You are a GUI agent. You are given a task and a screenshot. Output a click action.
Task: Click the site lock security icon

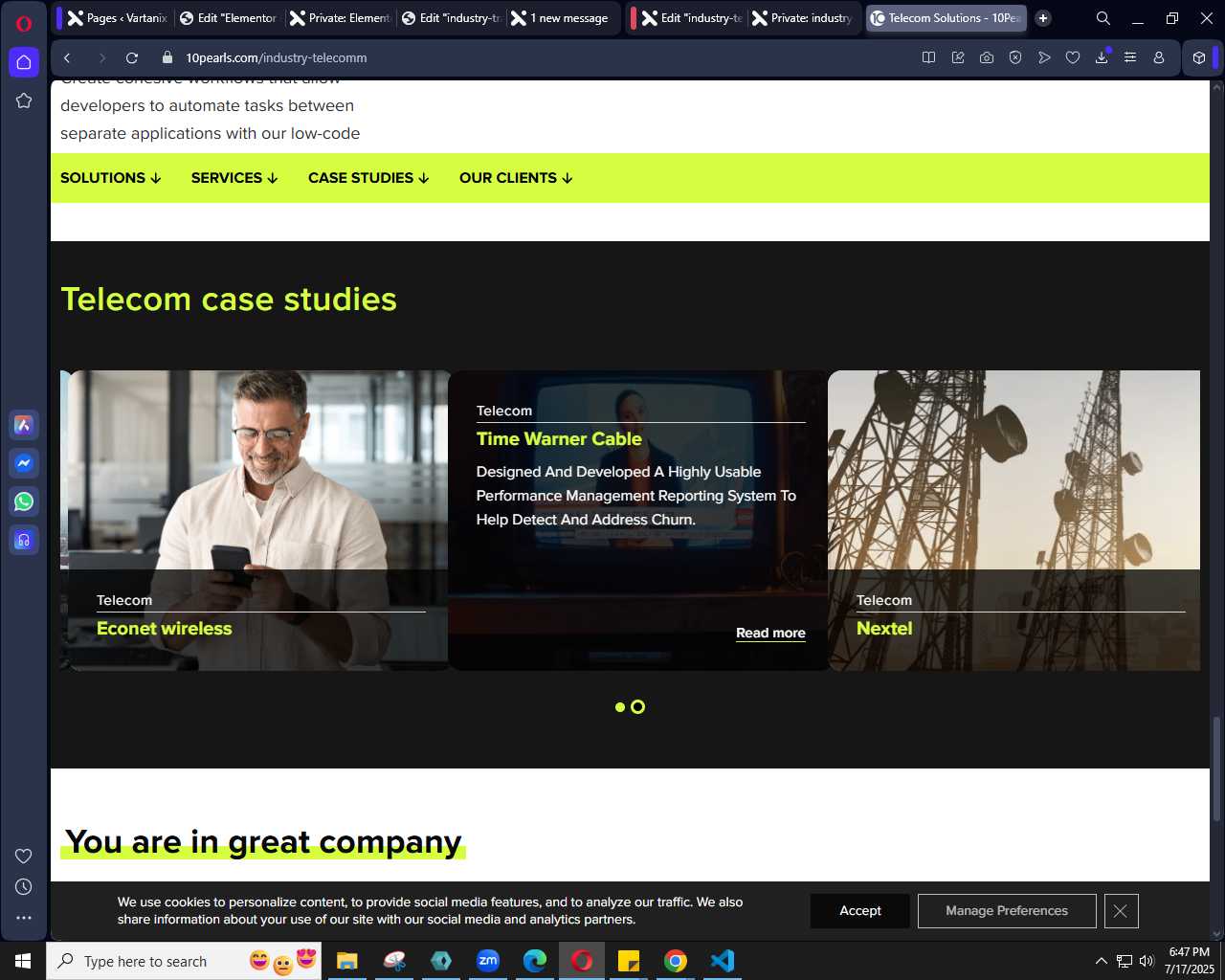pyautogui.click(x=167, y=57)
